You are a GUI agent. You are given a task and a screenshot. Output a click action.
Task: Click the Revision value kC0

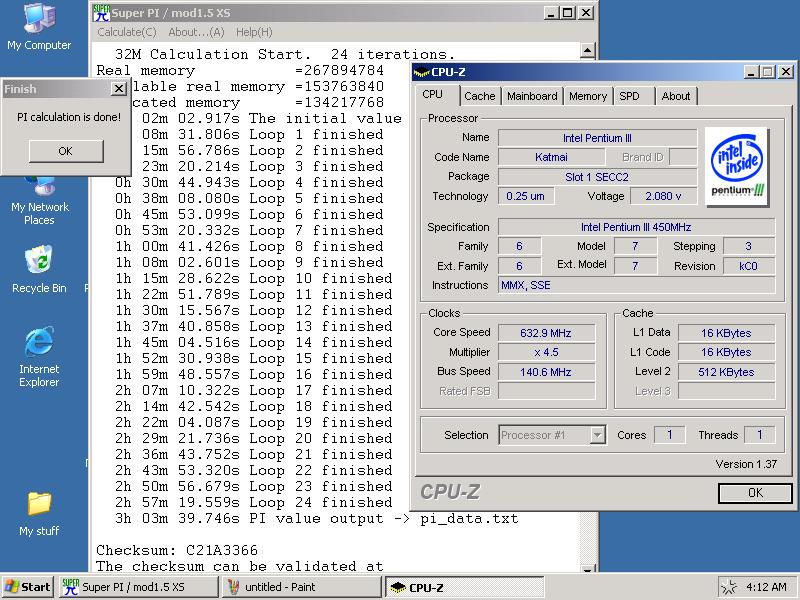pos(748,266)
